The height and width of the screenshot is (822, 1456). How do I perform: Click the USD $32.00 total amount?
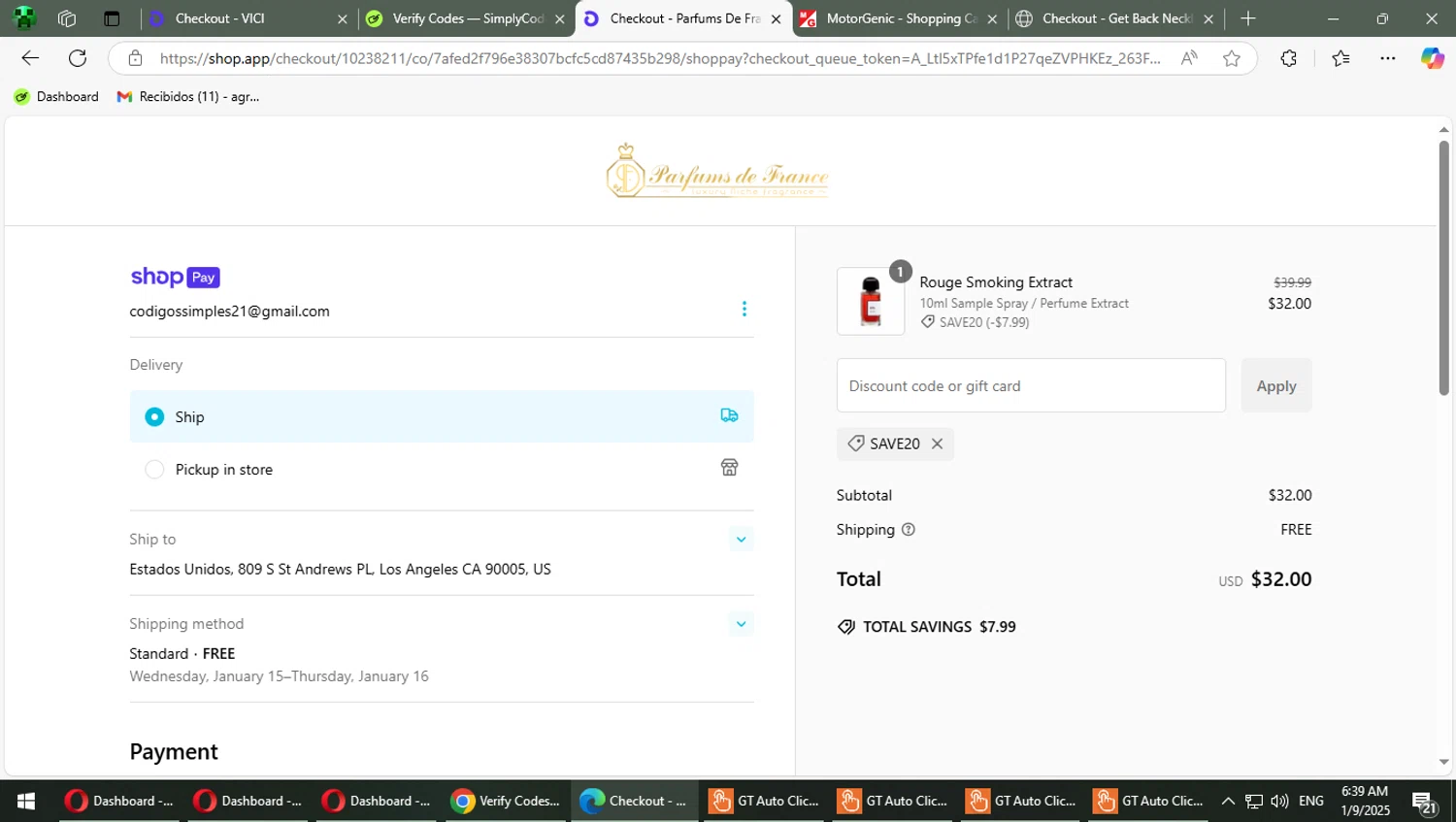point(1266,579)
